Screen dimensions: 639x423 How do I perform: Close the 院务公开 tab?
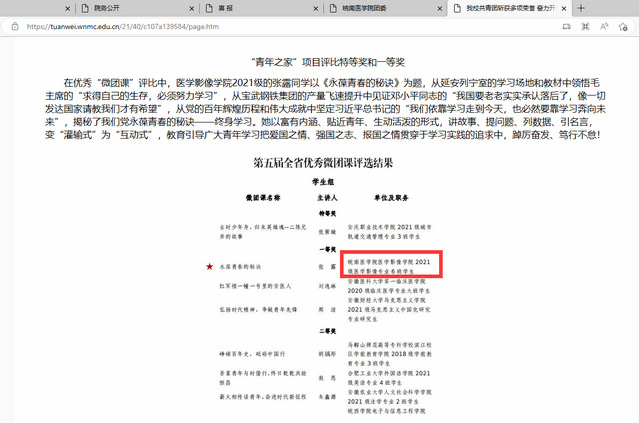190,8
